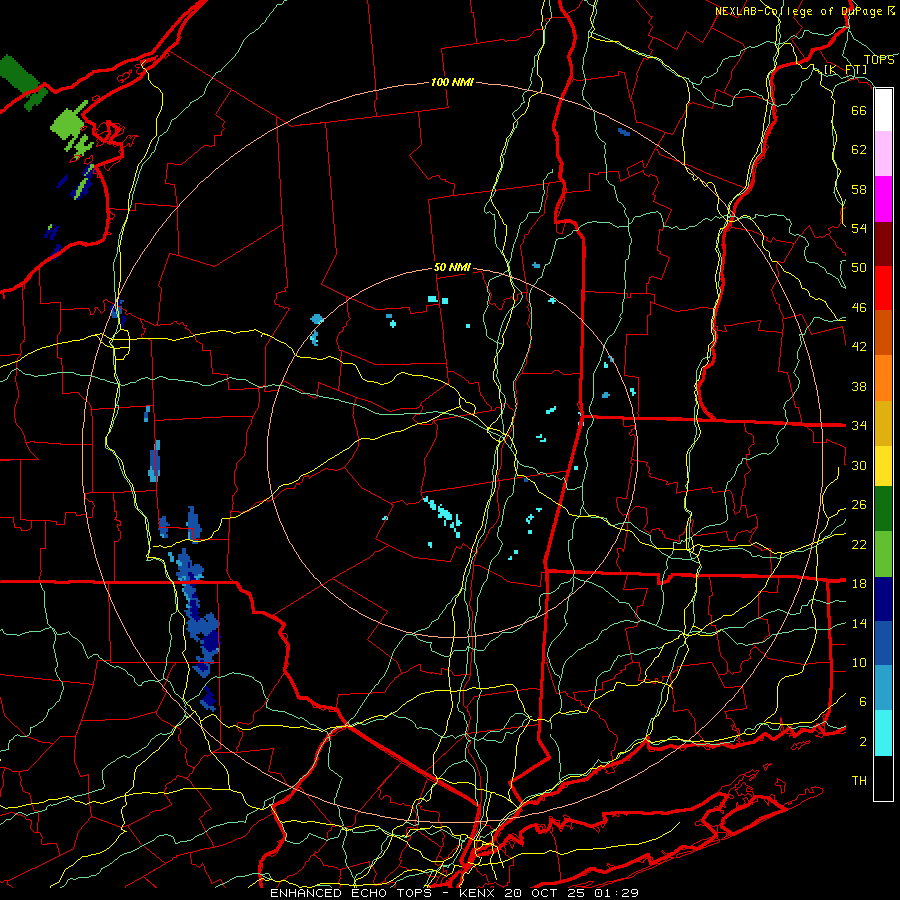Screen dimensions: 900x900
Task: Click the light pink legend swatch
Action: pos(883,154)
